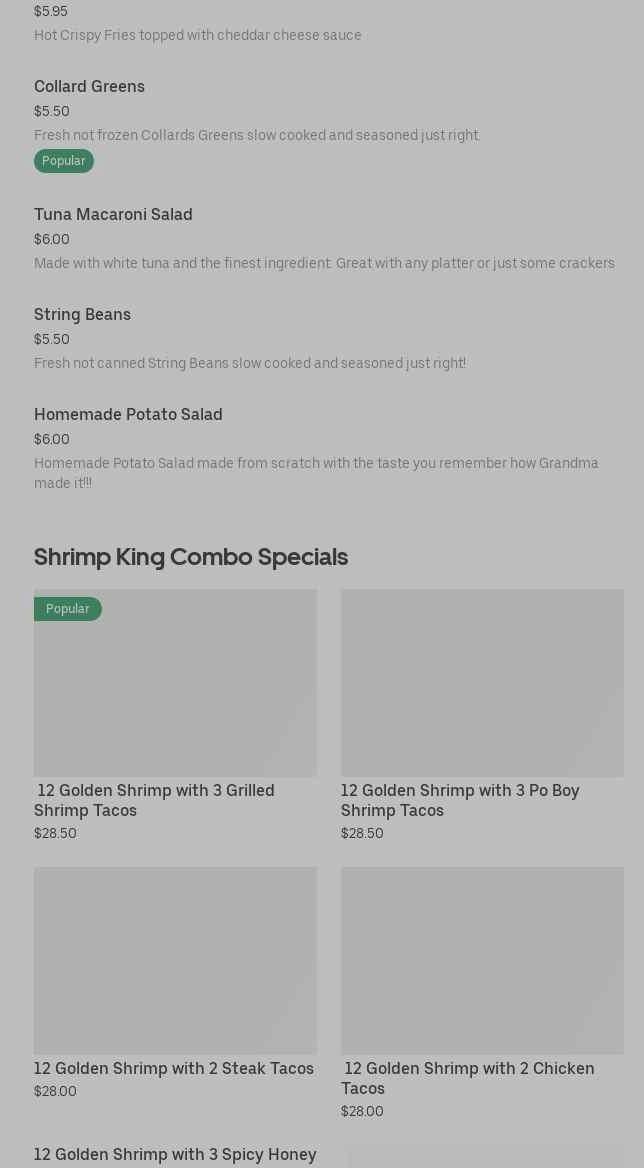The width and height of the screenshot is (644, 1168).
Task: Open the Collard Greens menu item
Action: coord(89,87)
